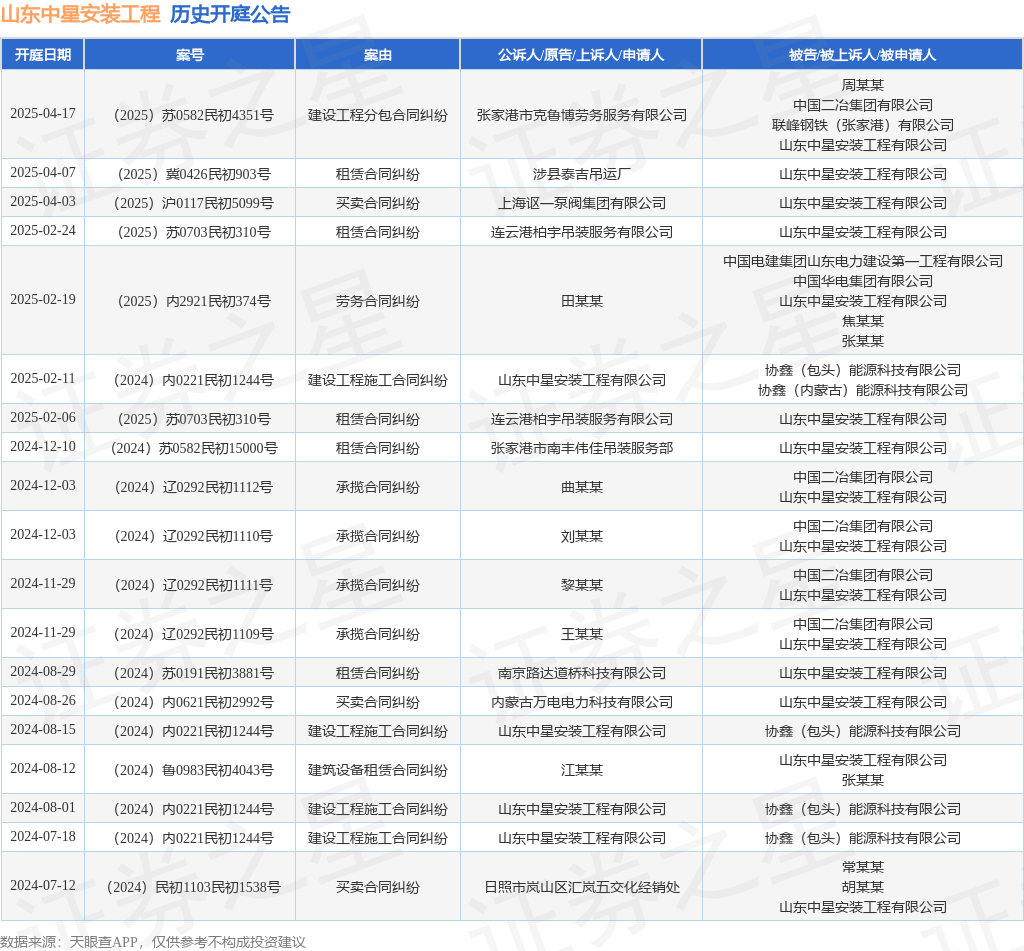Select the 被告/被上诉人/被申请人 column header
The height and width of the screenshot is (951, 1024).
(863, 55)
